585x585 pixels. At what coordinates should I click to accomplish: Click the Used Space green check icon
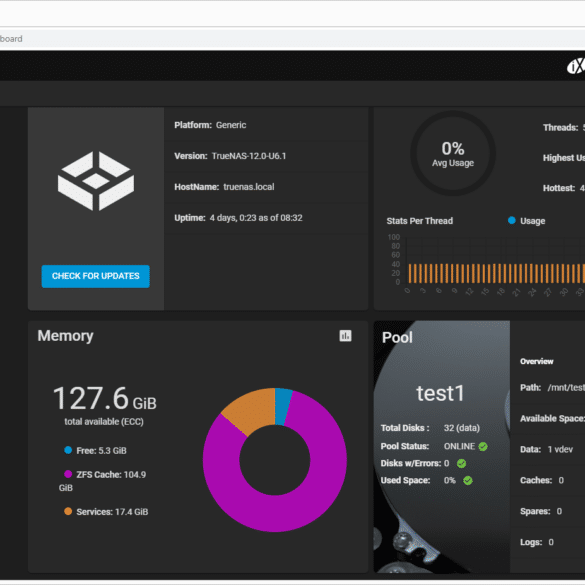pos(468,481)
